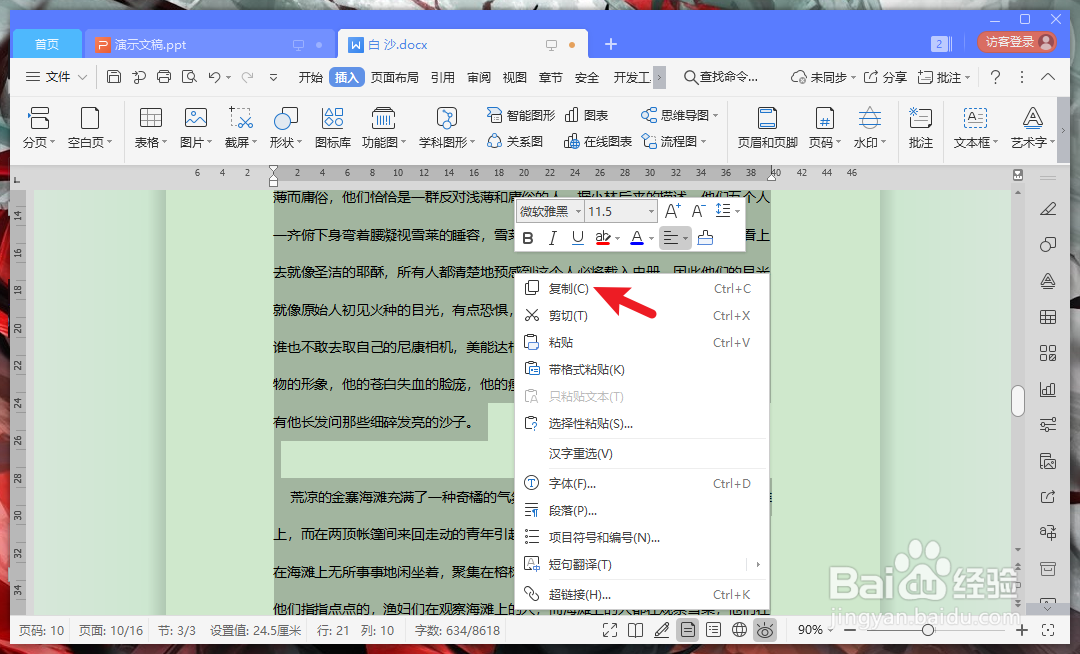Insert an 在线图表 online chart
This screenshot has width=1080, height=654.
598,141
